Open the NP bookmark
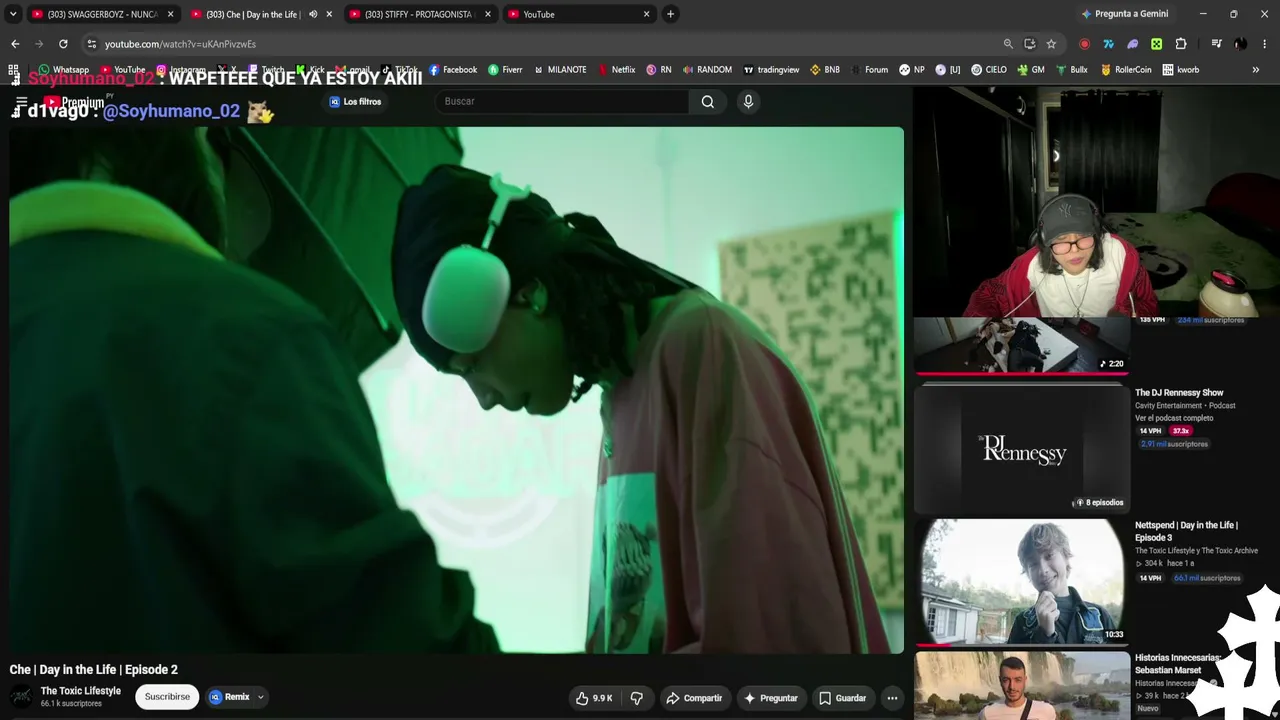 tap(912, 70)
